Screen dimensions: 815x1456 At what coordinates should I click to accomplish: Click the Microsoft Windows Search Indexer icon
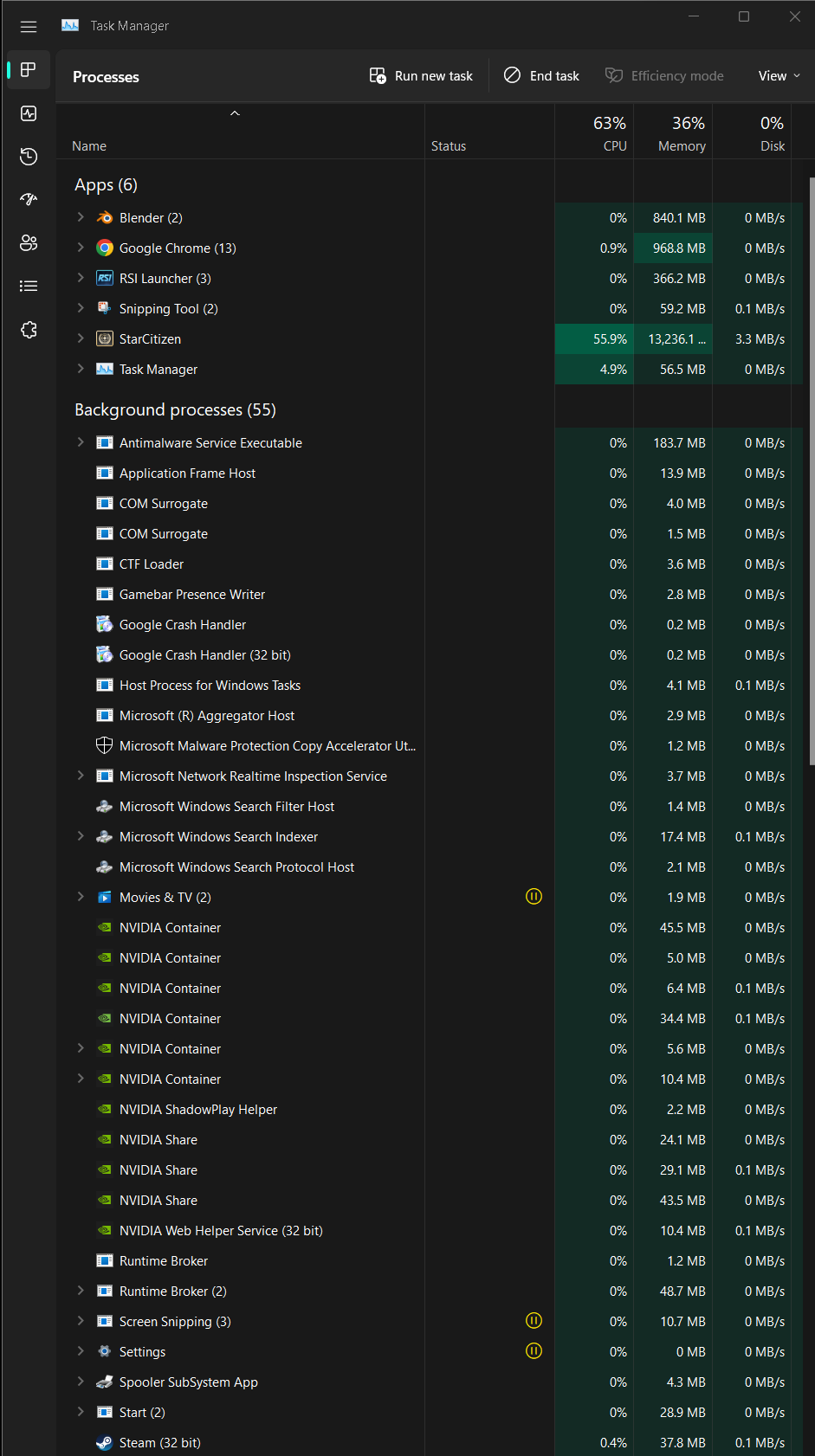[x=105, y=836]
